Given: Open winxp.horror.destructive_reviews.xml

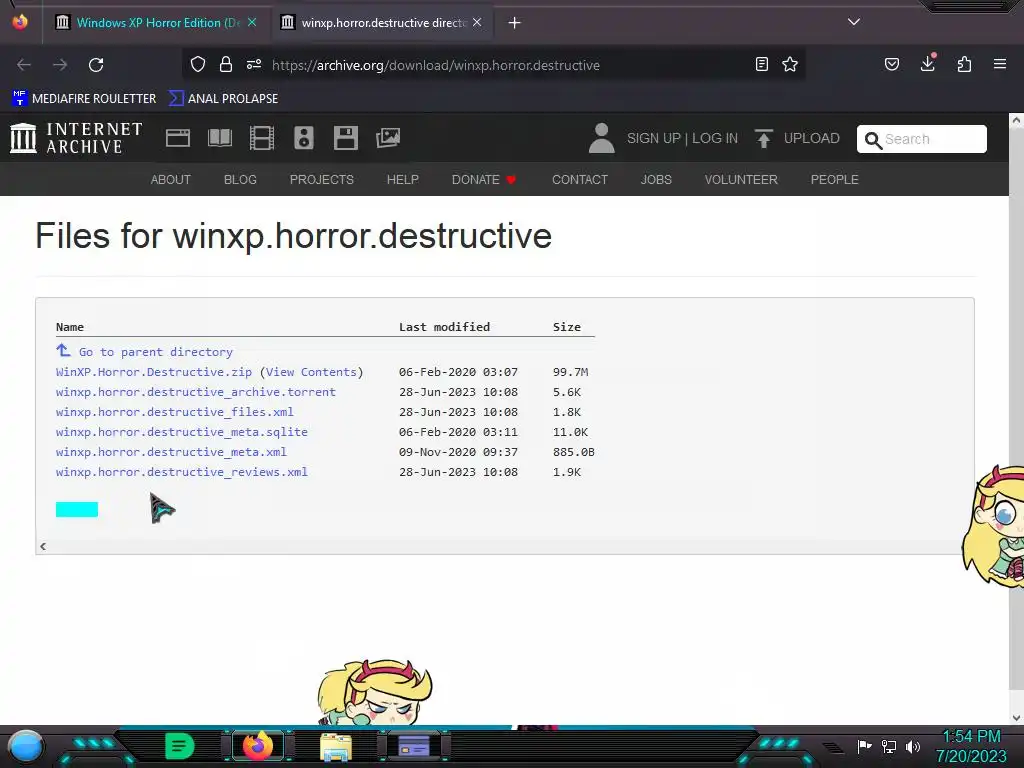Looking at the screenshot, I should click(182, 472).
